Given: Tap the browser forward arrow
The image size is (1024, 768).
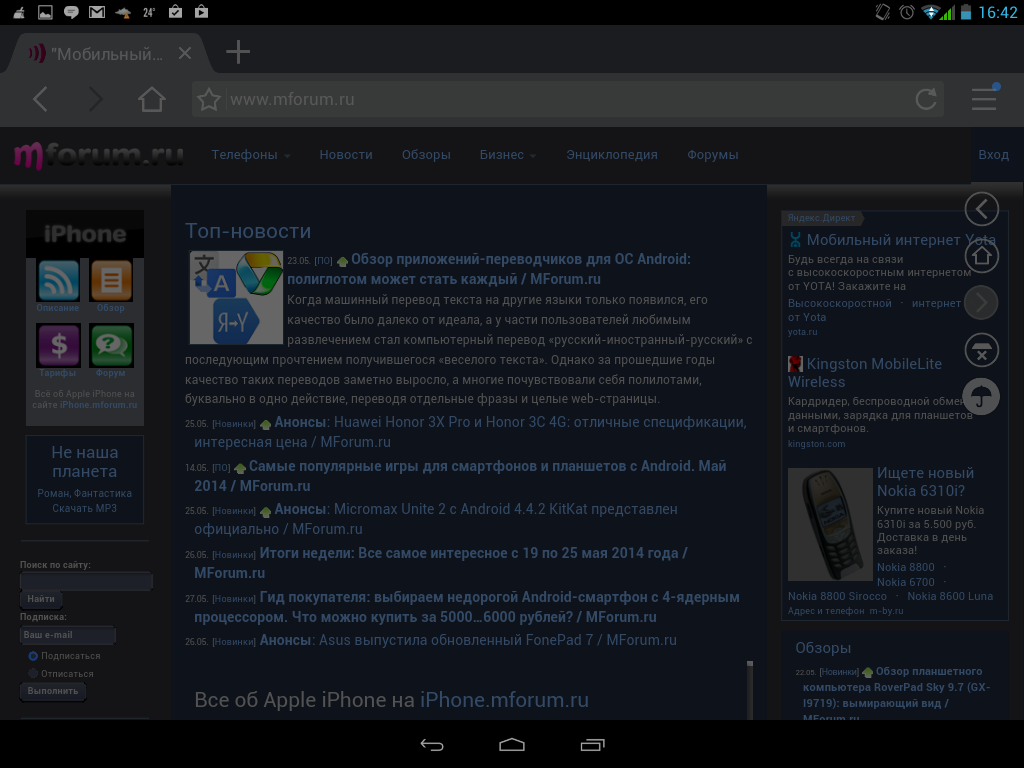Looking at the screenshot, I should pos(95,99).
